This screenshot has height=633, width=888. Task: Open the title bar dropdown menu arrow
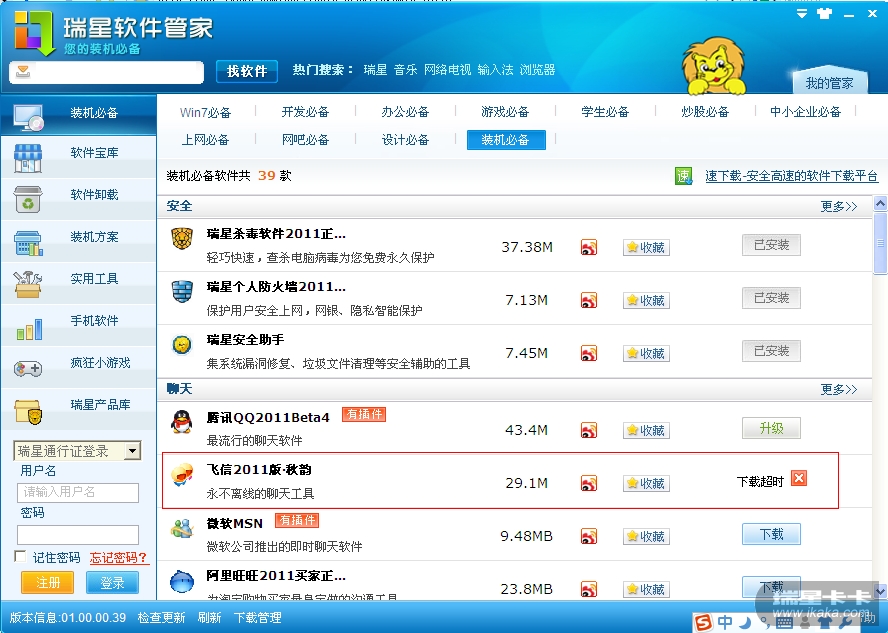pos(802,14)
